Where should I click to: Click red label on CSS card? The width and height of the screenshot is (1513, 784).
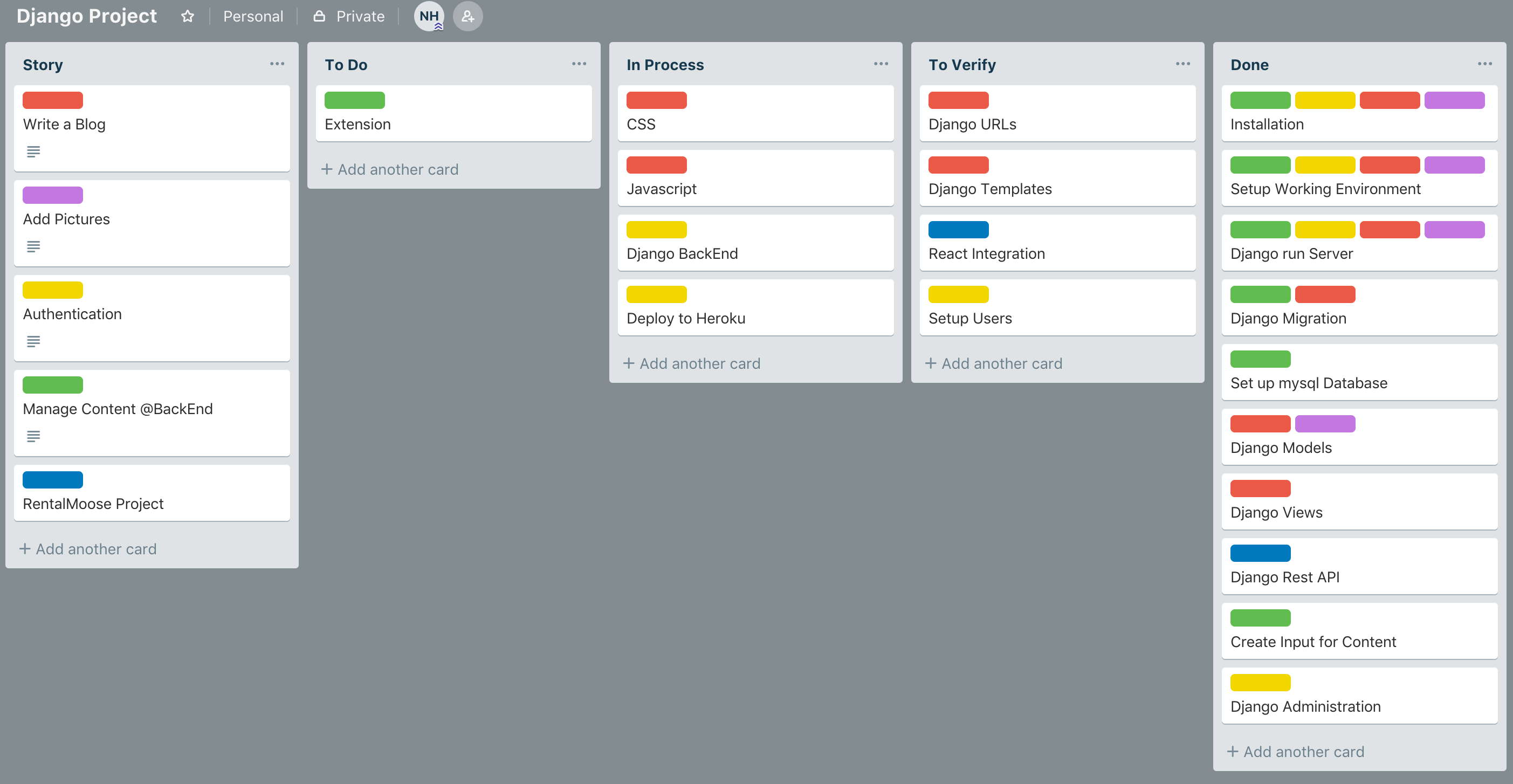(x=656, y=100)
